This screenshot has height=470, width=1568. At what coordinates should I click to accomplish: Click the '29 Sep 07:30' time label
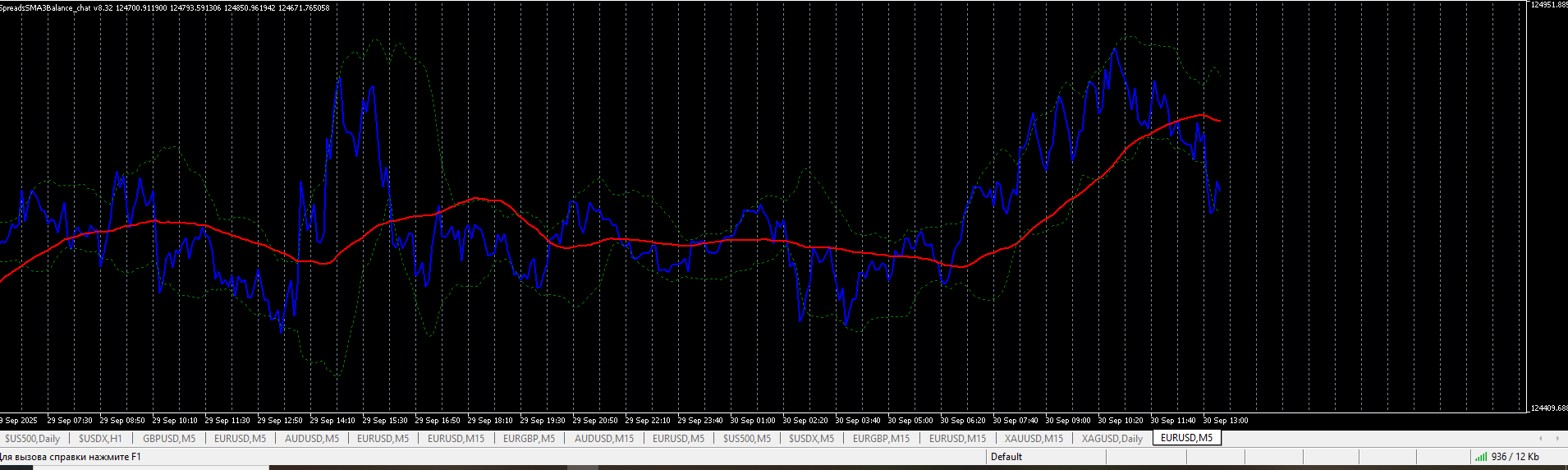tap(70, 421)
